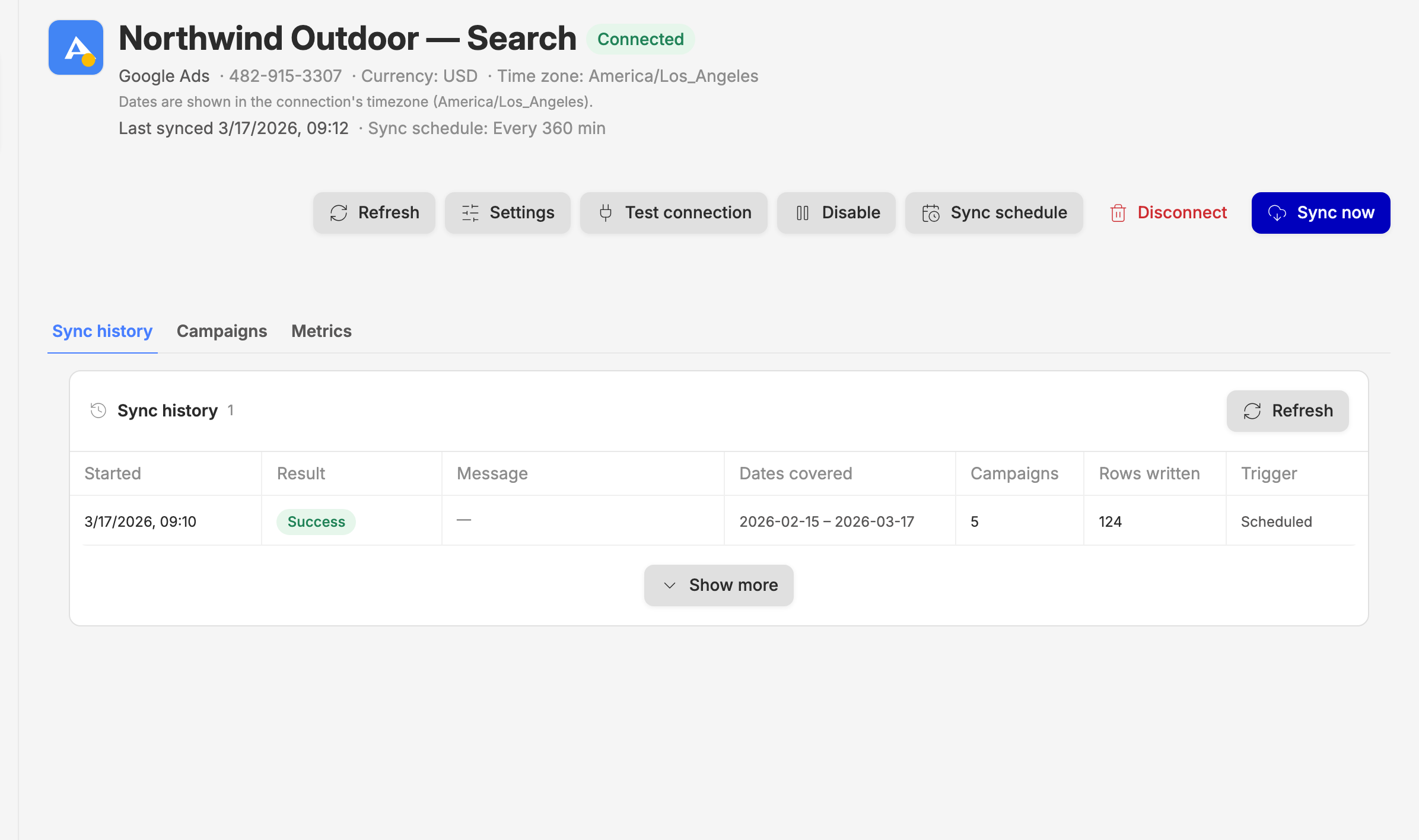The width and height of the screenshot is (1419, 840).
Task: Disable the connection
Action: pyautogui.click(x=836, y=212)
